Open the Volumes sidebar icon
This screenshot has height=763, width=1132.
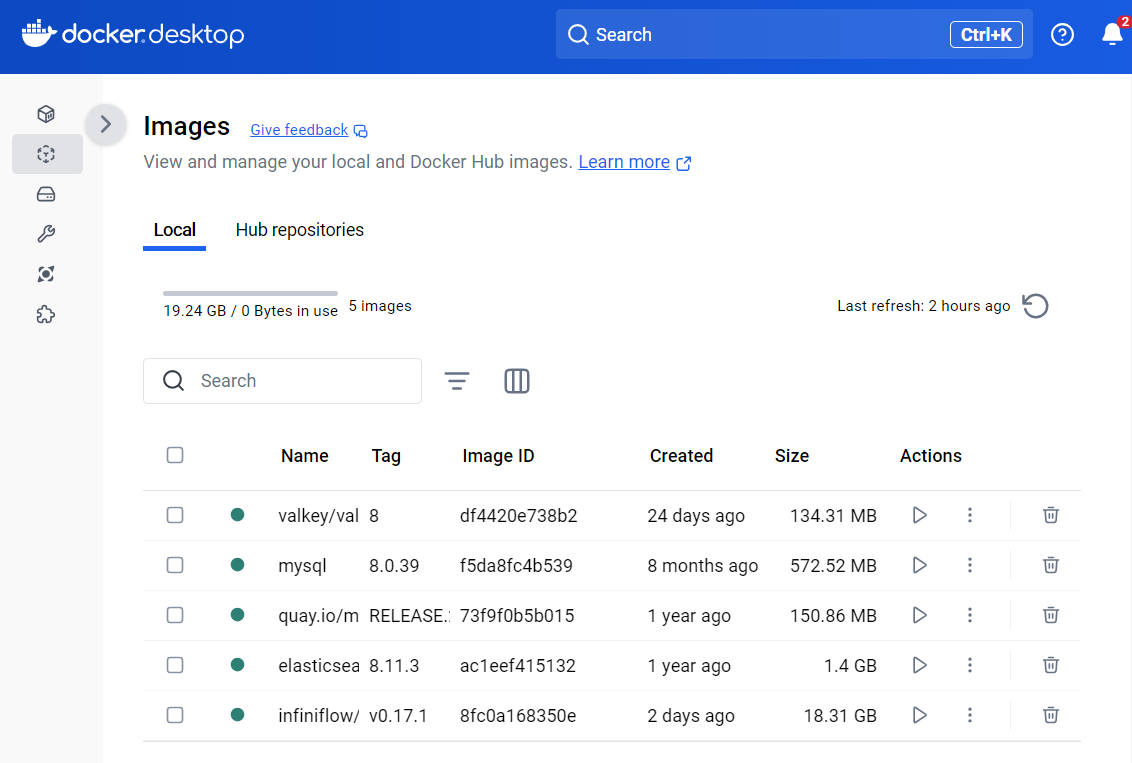coord(46,194)
